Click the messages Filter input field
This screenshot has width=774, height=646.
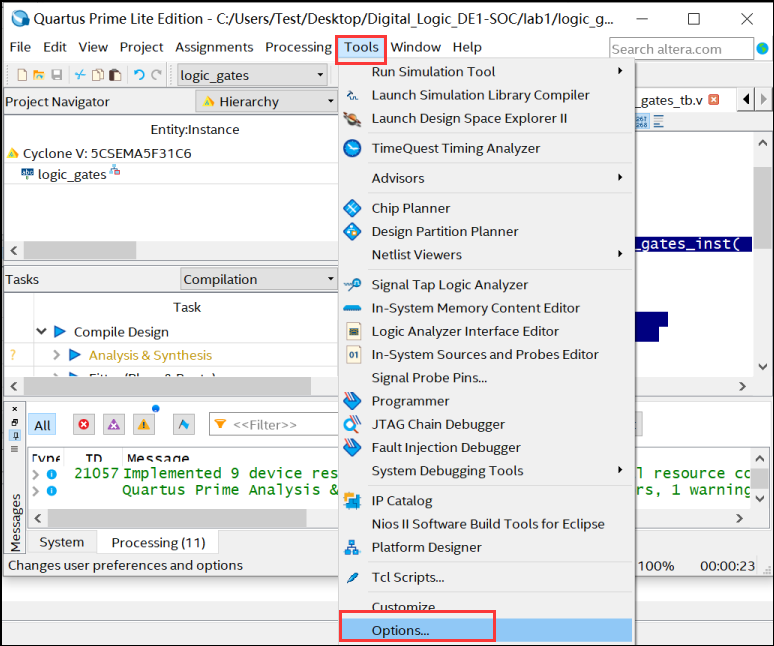click(274, 424)
